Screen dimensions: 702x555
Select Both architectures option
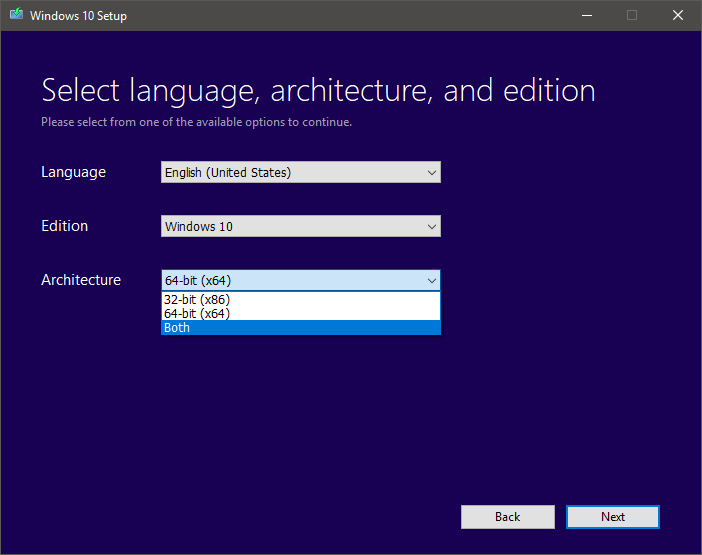300,328
